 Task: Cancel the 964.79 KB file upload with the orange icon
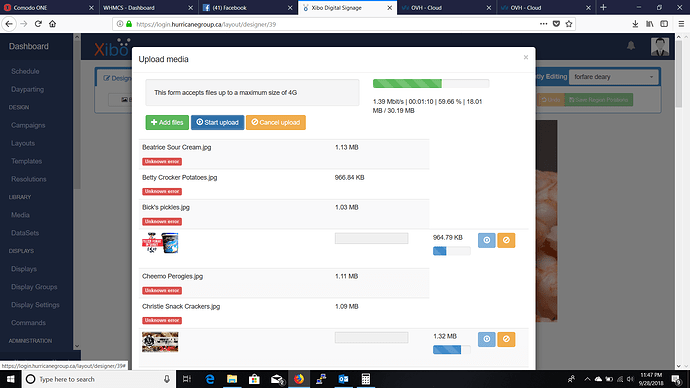506,240
